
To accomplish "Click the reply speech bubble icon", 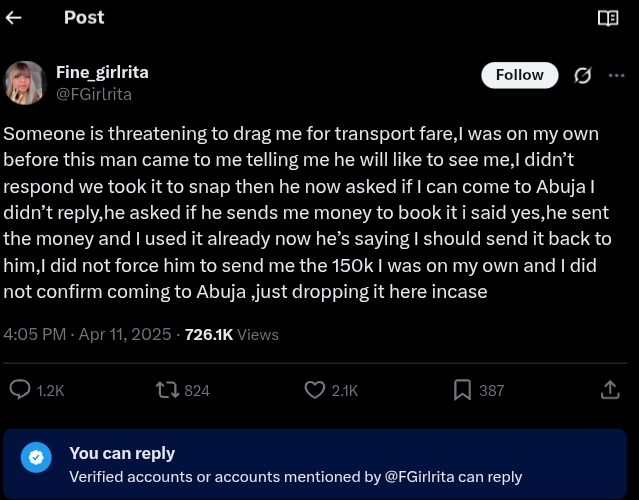I will [x=20, y=390].
